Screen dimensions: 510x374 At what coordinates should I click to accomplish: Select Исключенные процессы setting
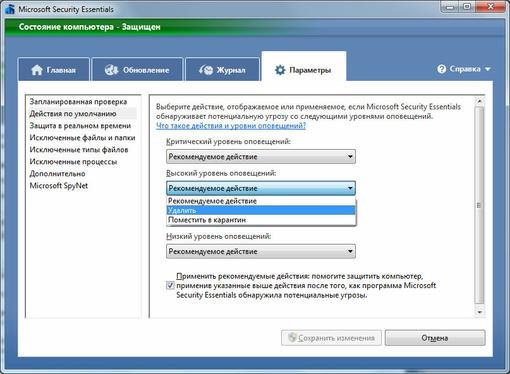73,162
